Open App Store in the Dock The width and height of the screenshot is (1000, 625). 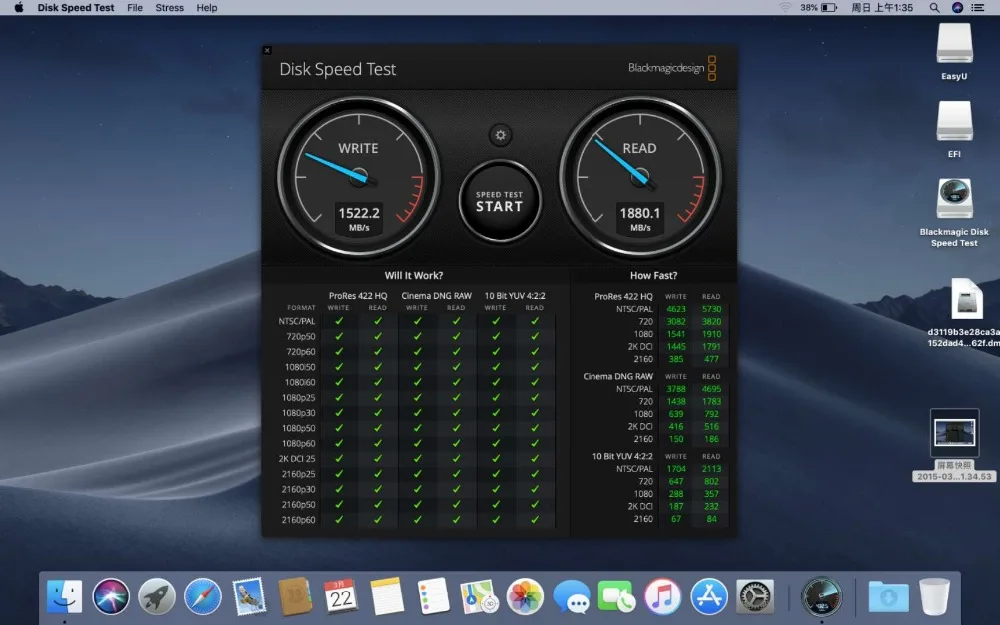(709, 598)
